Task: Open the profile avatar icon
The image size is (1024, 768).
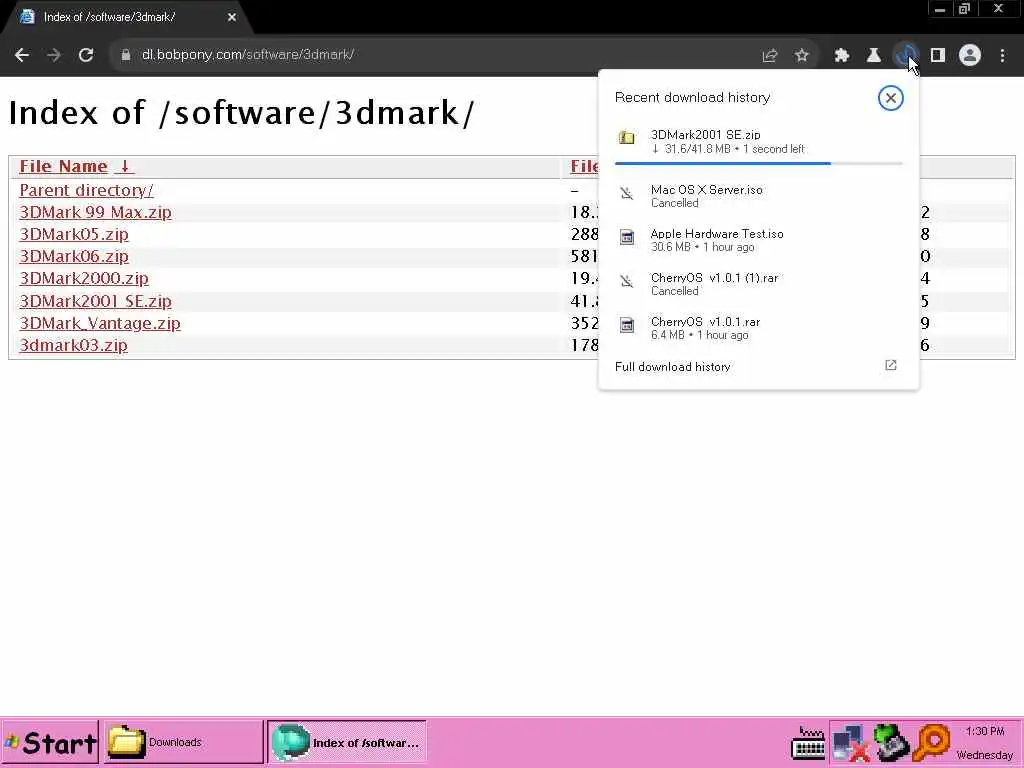Action: [970, 56]
